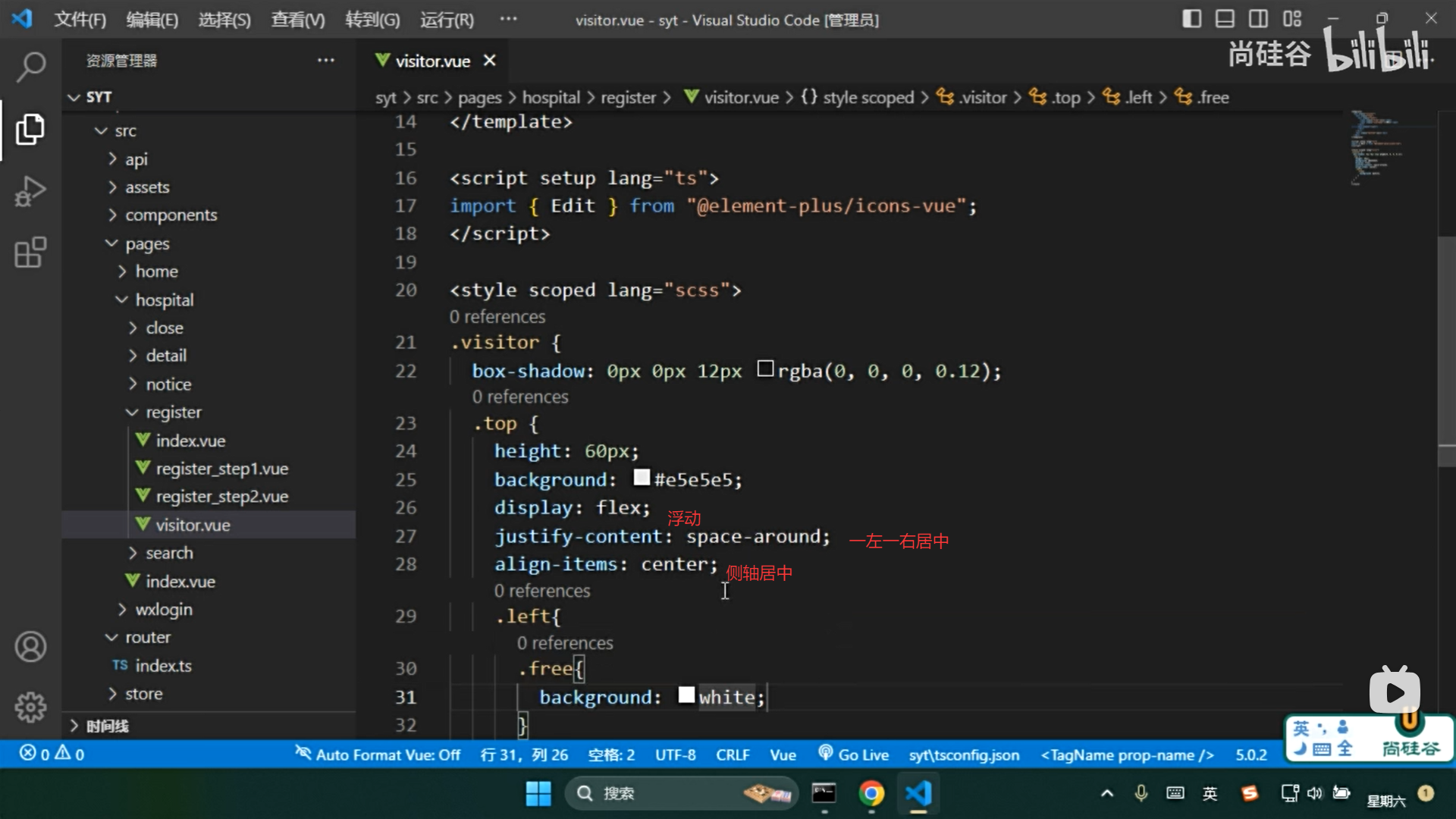Toggle primary side bar layout icon
Viewport: 1456px width, 819px height.
pos(1191,19)
